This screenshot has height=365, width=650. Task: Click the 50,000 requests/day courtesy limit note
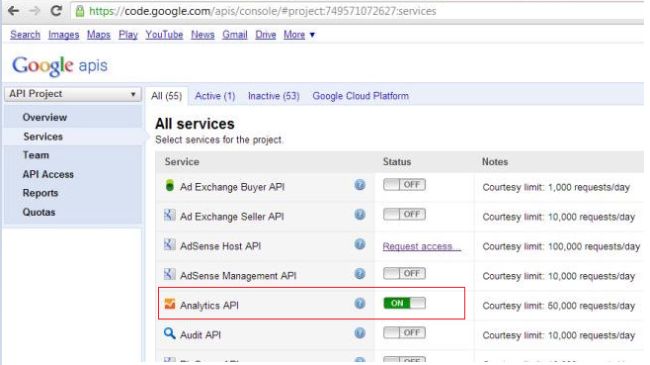point(559,306)
